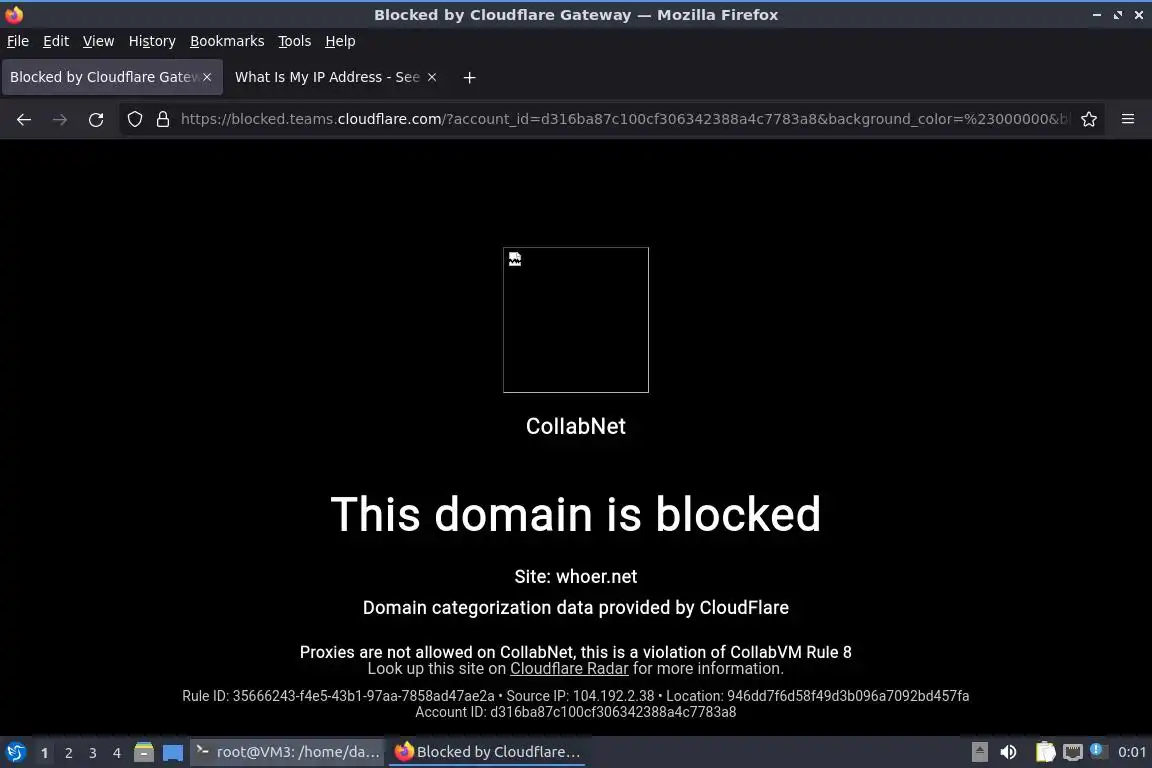
Task: Click the network connection tray icon
Action: (x=1073, y=752)
